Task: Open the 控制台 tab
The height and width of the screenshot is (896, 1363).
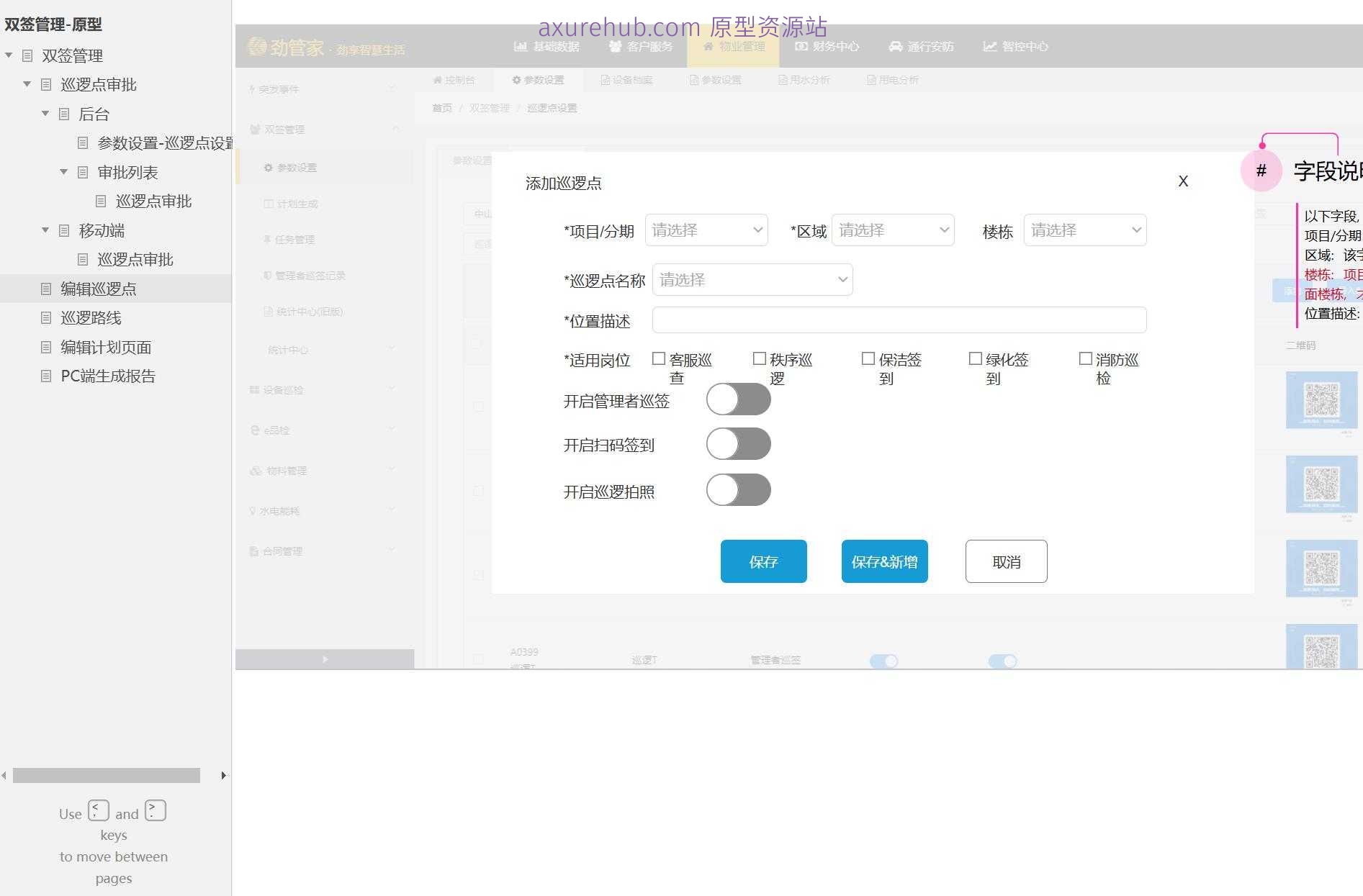Action: [x=455, y=80]
